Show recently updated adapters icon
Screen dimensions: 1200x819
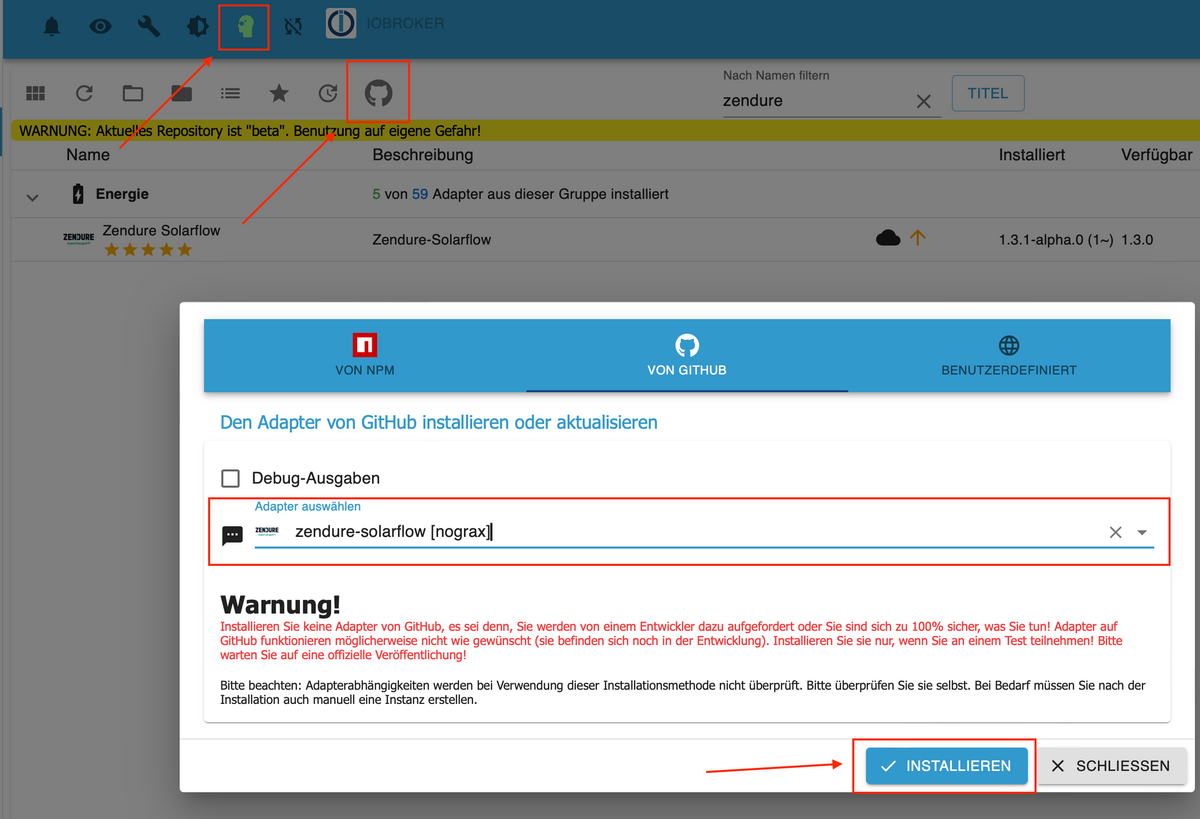tap(328, 93)
